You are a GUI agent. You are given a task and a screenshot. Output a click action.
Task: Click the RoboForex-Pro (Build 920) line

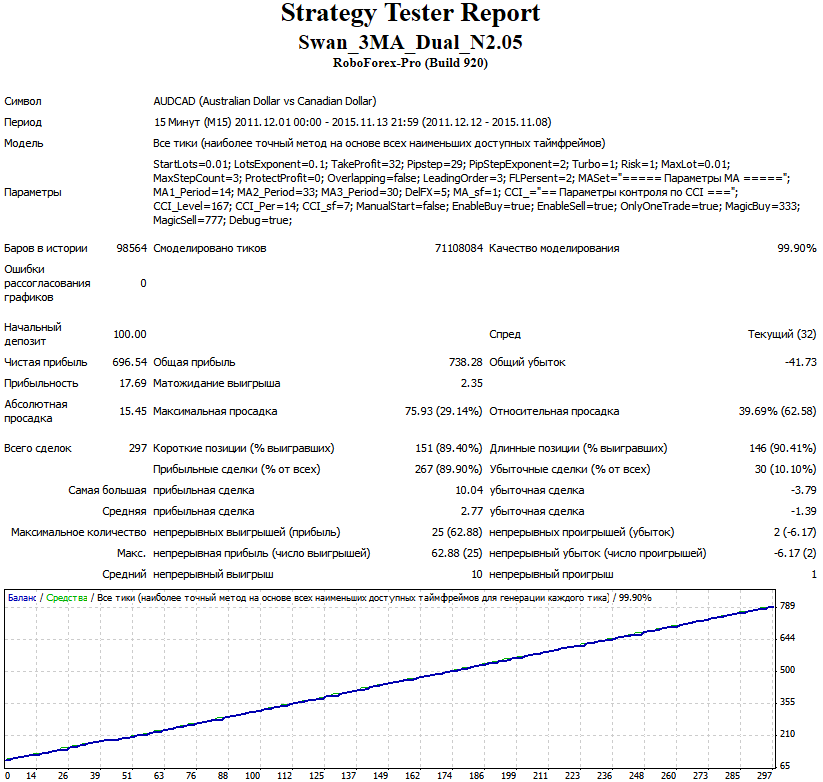point(410,63)
